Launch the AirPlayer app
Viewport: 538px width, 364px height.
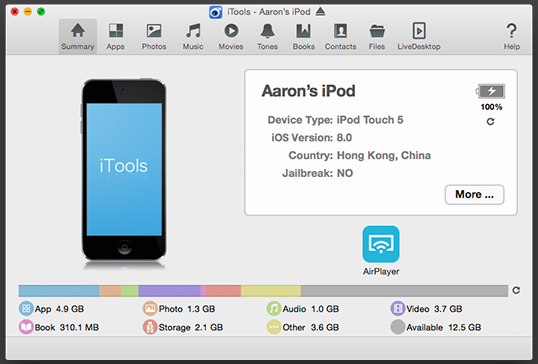(x=381, y=244)
